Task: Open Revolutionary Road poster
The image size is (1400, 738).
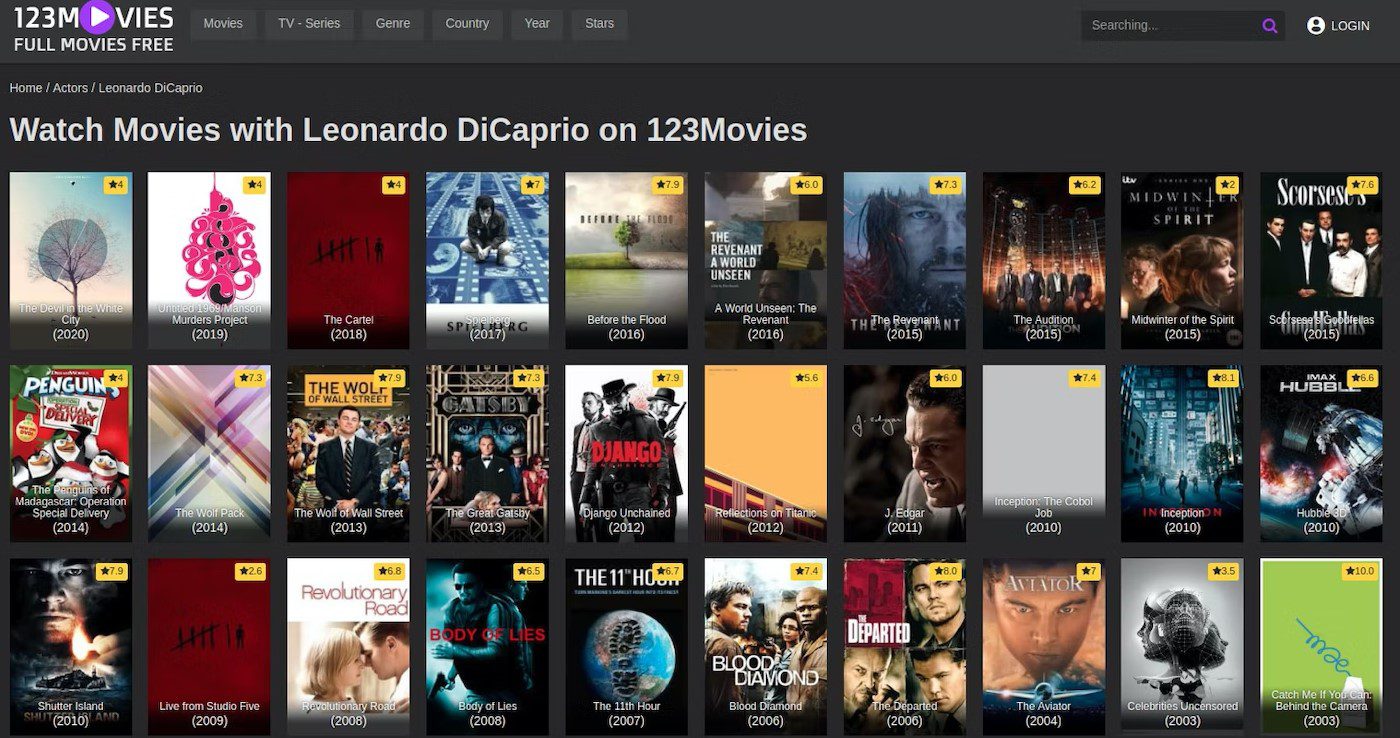Action: click(x=348, y=646)
